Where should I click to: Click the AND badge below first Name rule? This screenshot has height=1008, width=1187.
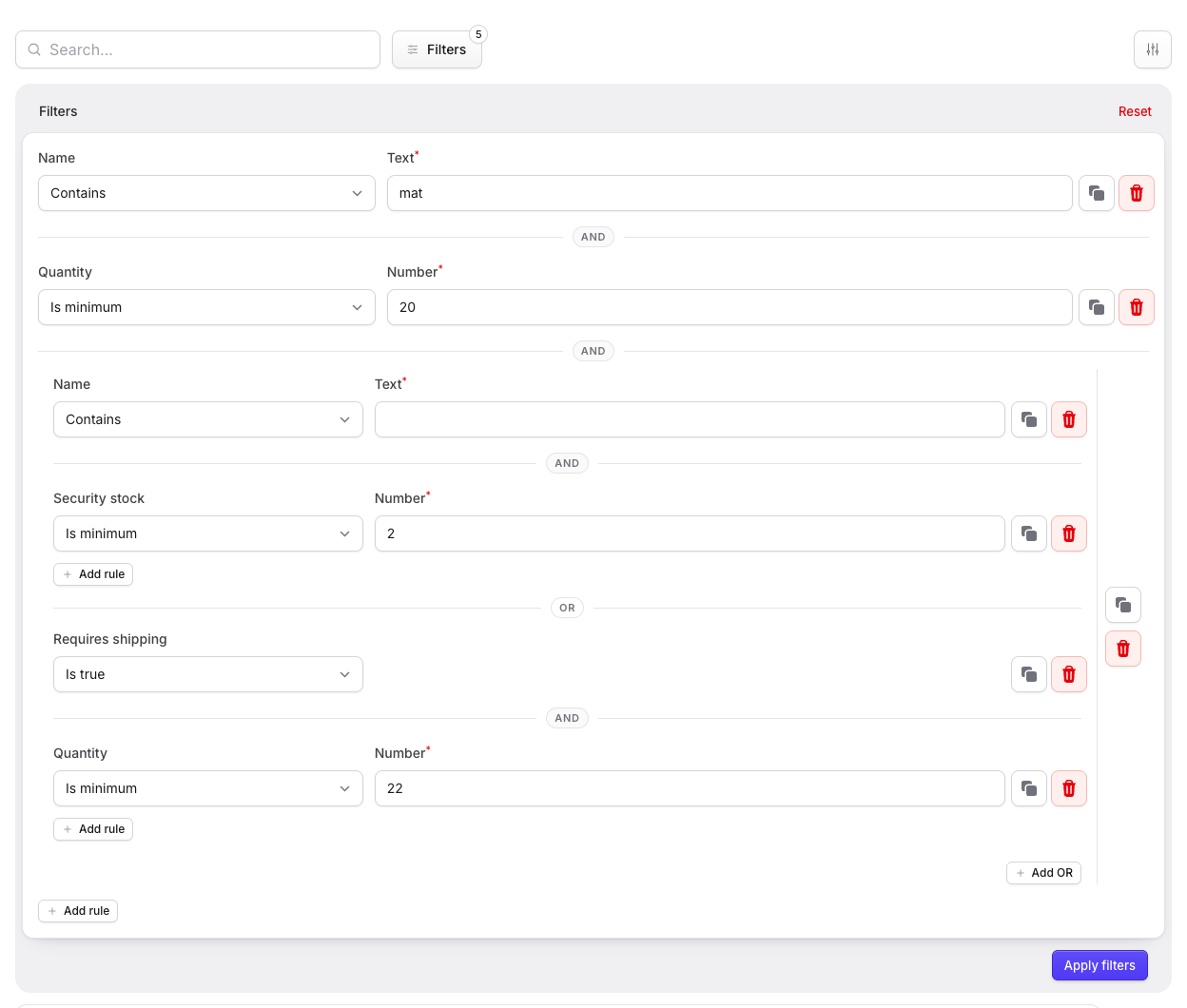coord(593,237)
